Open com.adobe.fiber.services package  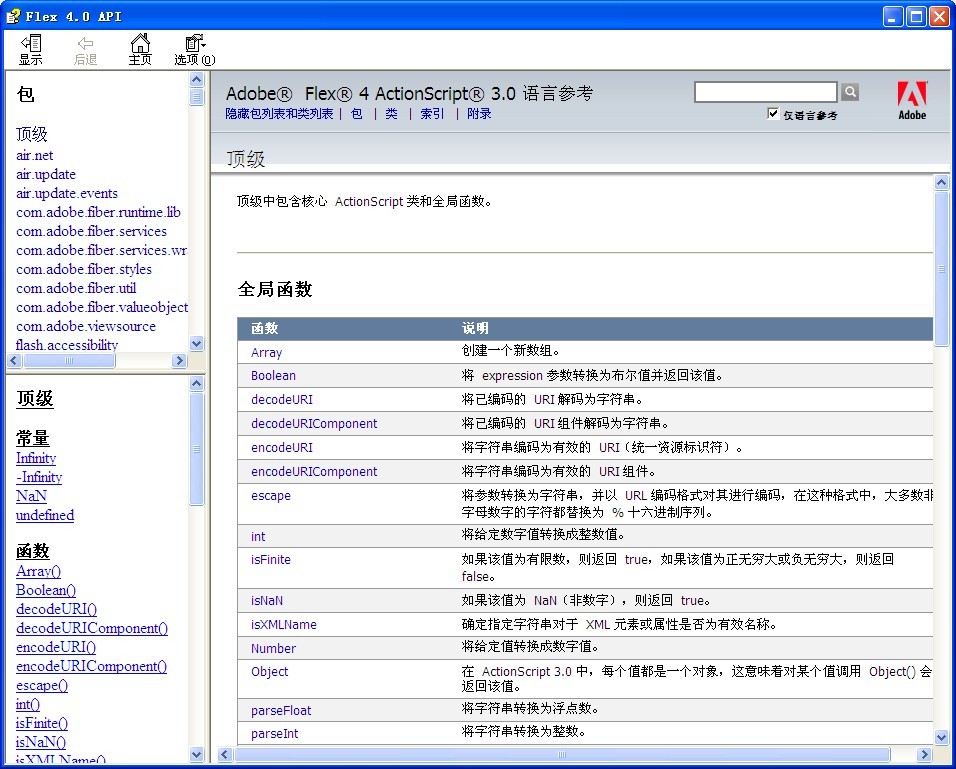click(x=91, y=231)
